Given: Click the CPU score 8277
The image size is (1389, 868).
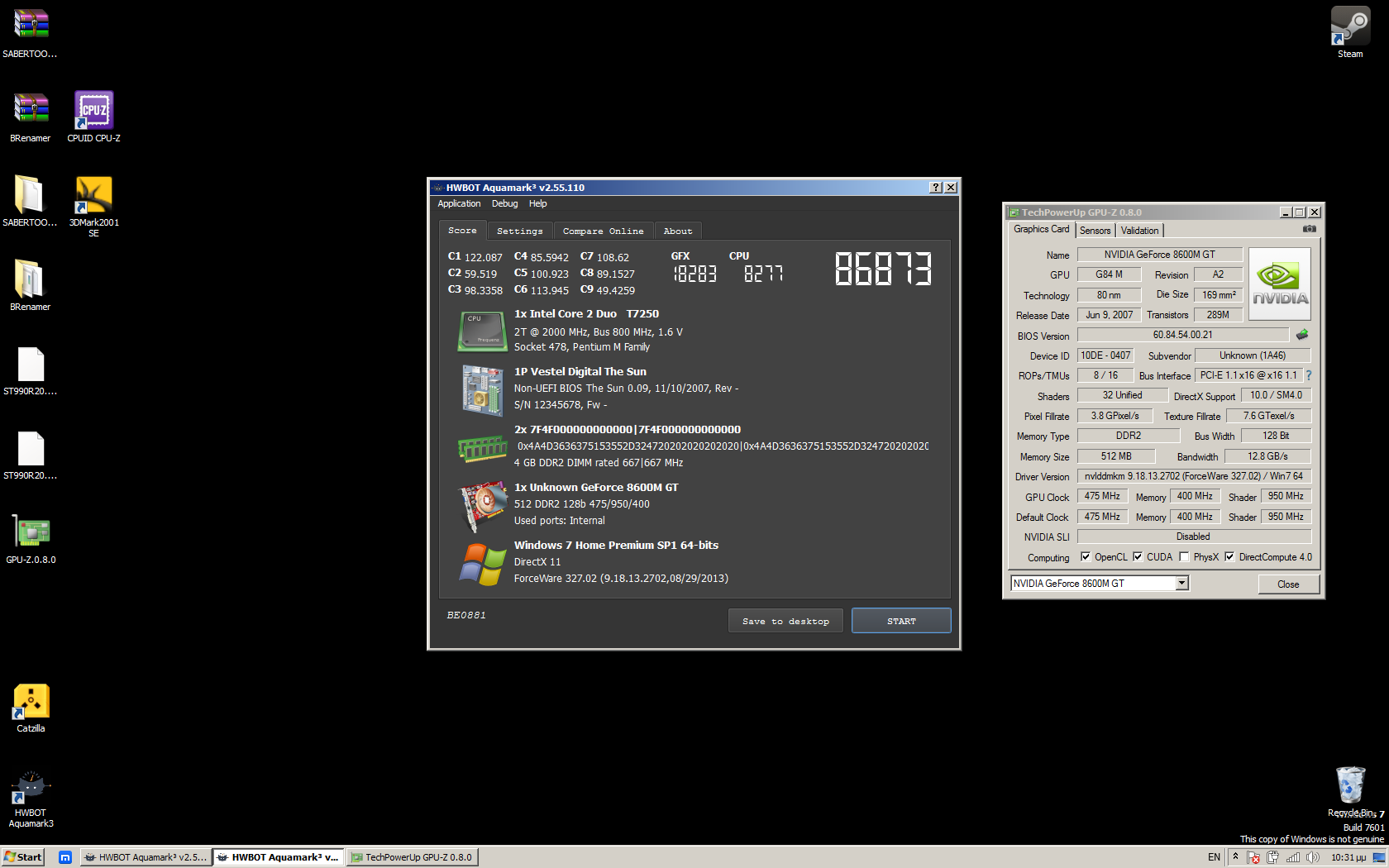Looking at the screenshot, I should pyautogui.click(x=763, y=274).
